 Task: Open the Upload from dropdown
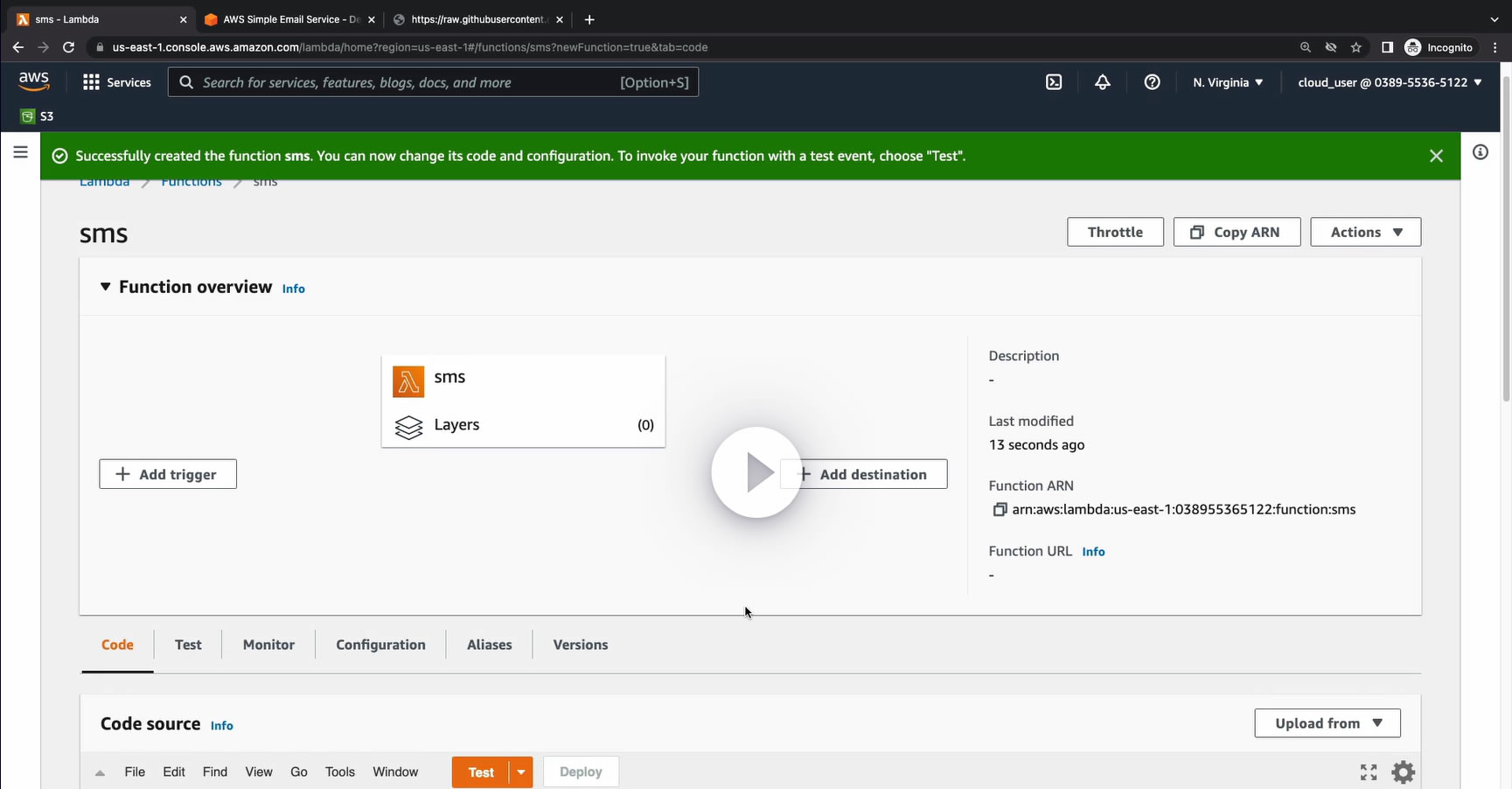1327,723
